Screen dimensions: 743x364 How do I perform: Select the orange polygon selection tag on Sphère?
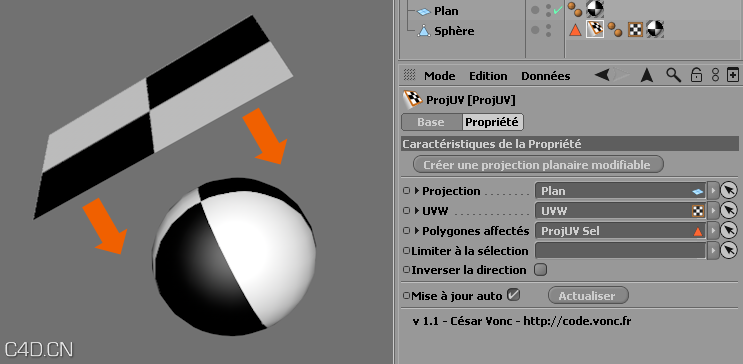pos(575,30)
